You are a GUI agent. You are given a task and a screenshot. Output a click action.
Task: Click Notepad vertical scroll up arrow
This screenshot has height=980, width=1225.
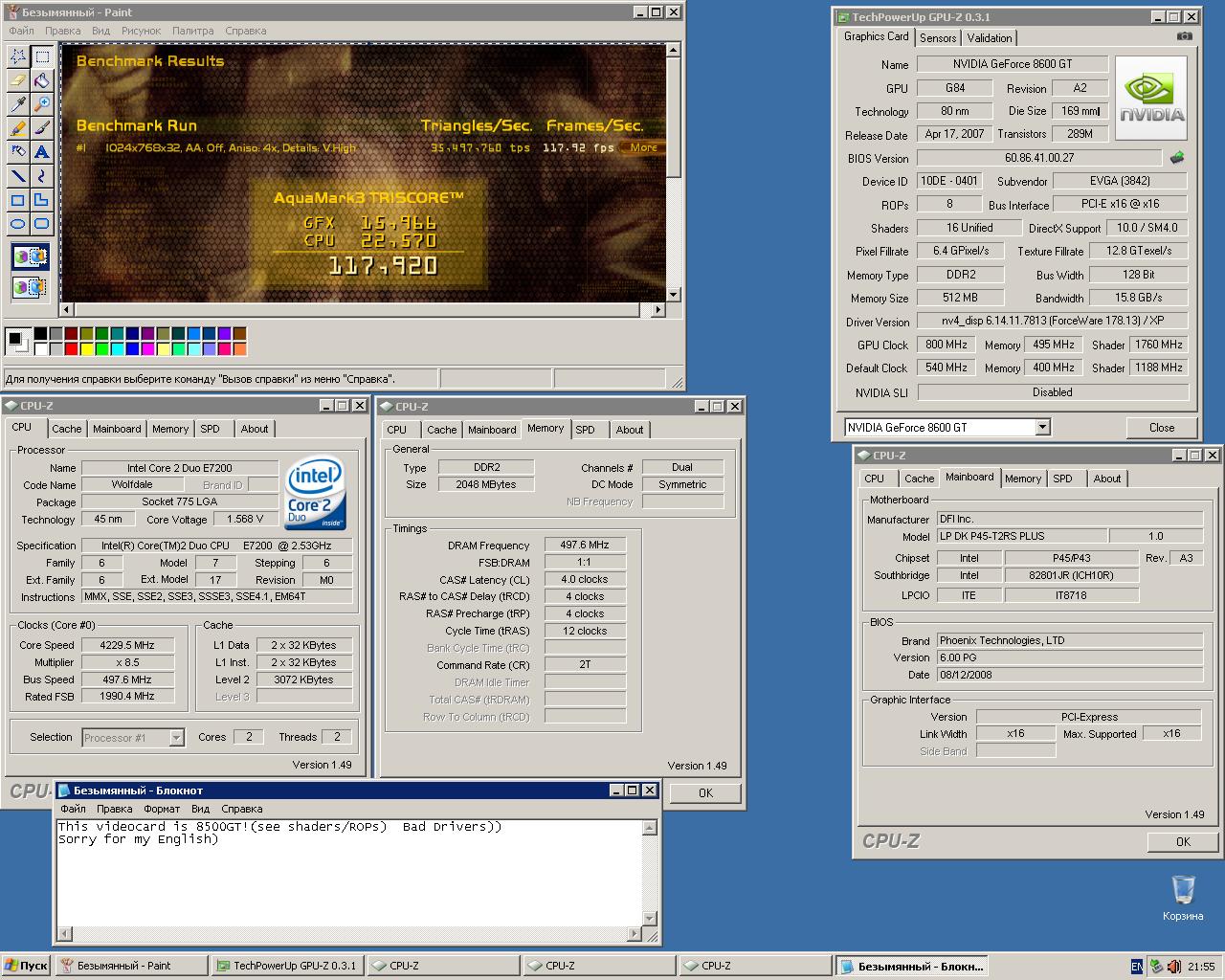point(650,828)
